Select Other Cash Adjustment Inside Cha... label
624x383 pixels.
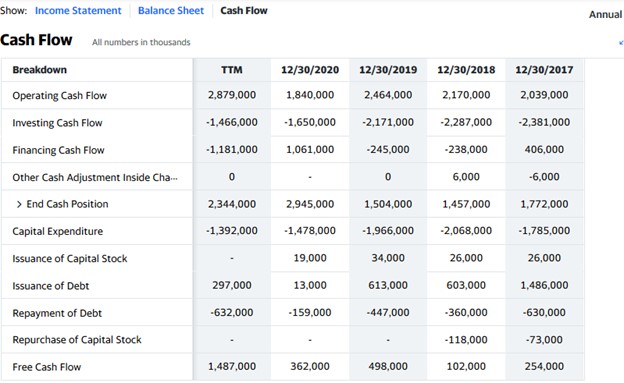(95, 177)
